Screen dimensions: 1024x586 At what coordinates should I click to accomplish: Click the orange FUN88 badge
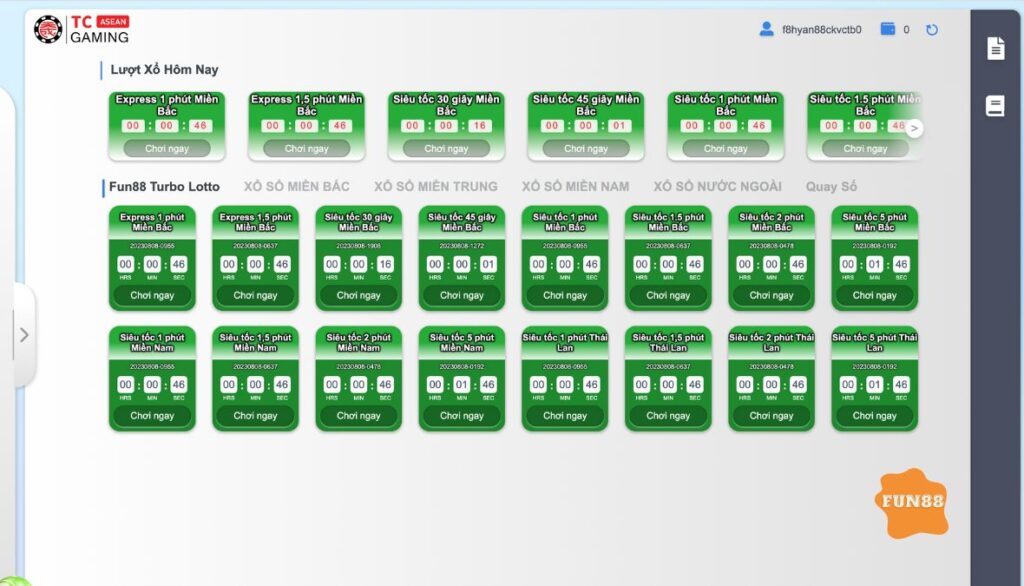(912, 502)
